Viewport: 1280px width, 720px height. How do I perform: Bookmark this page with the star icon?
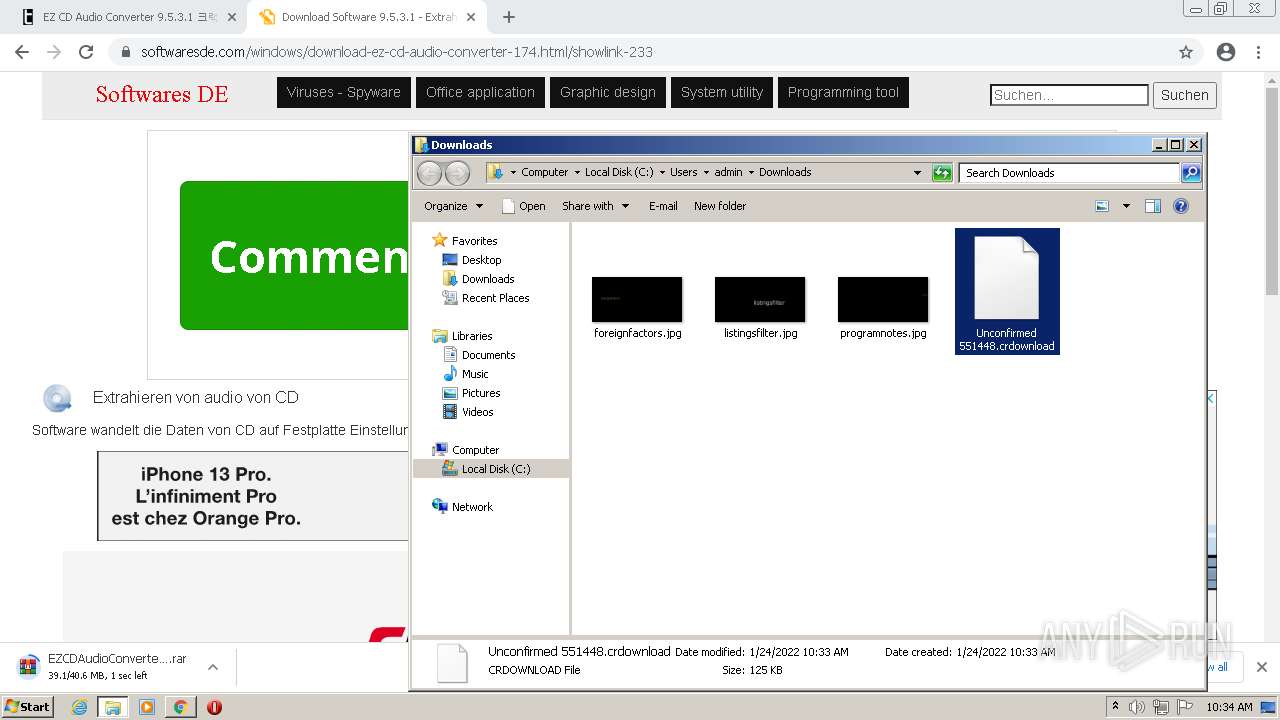coord(1186,52)
